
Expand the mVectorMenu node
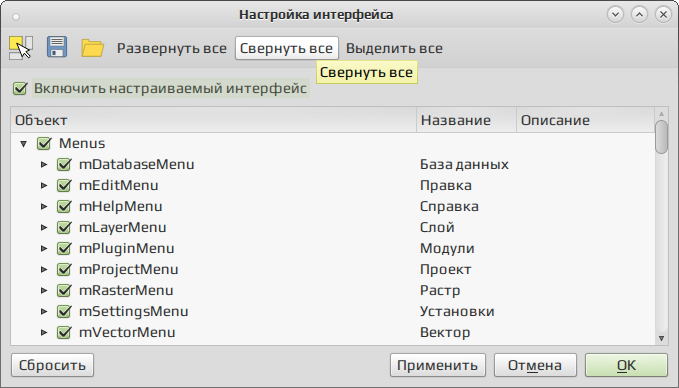click(44, 333)
